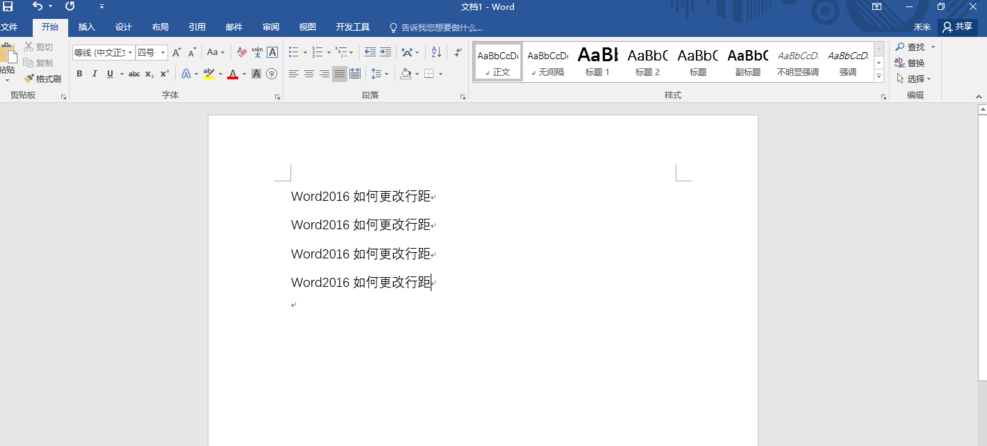Click the vertical scrollbar up arrow
This screenshot has height=446, width=987.
[x=982, y=109]
